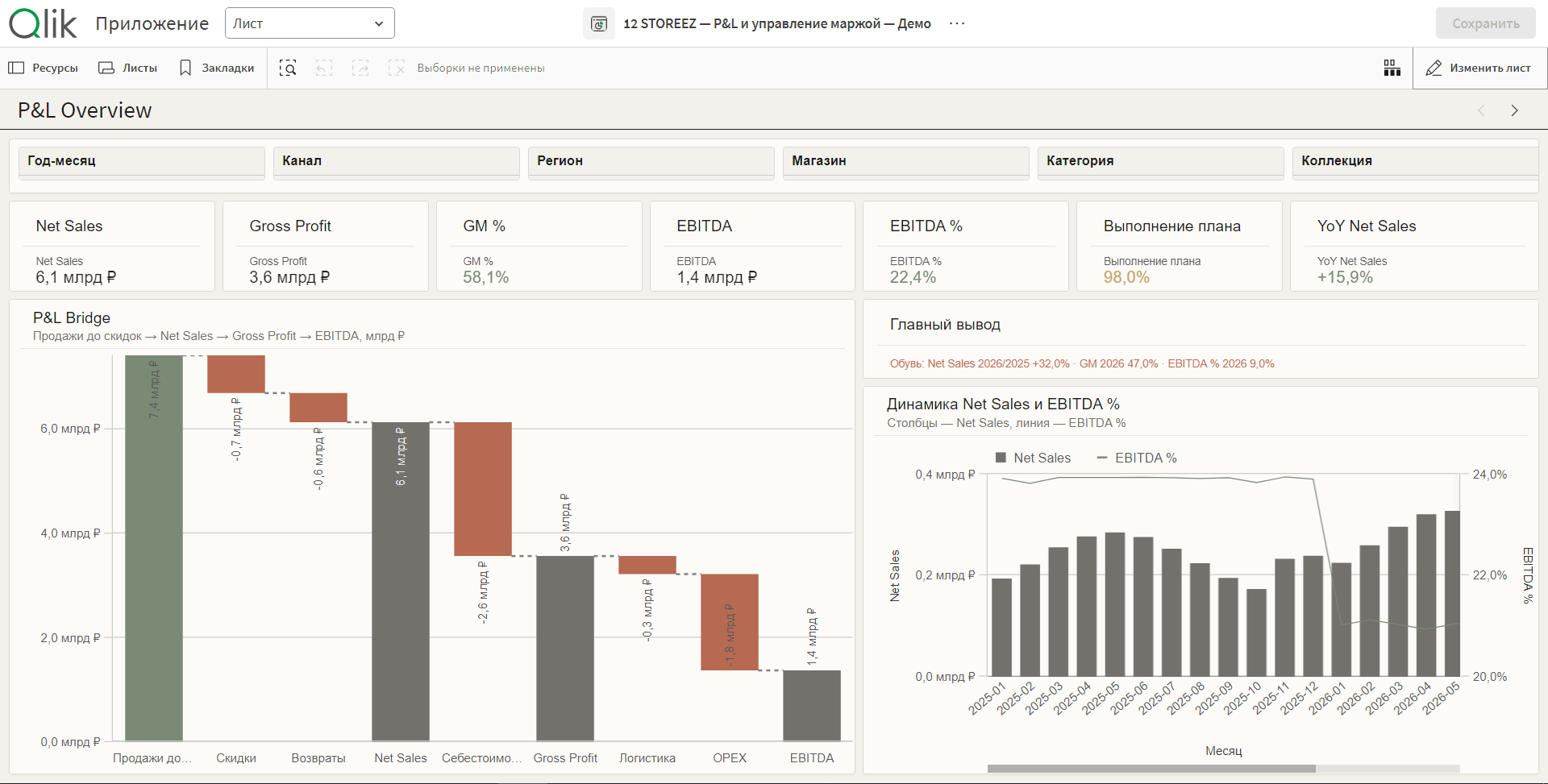Clear all selections icon

coord(396,68)
